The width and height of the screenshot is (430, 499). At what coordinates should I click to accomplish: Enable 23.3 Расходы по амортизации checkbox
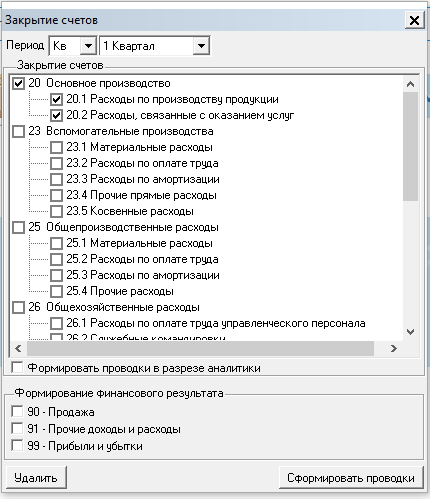point(56,179)
